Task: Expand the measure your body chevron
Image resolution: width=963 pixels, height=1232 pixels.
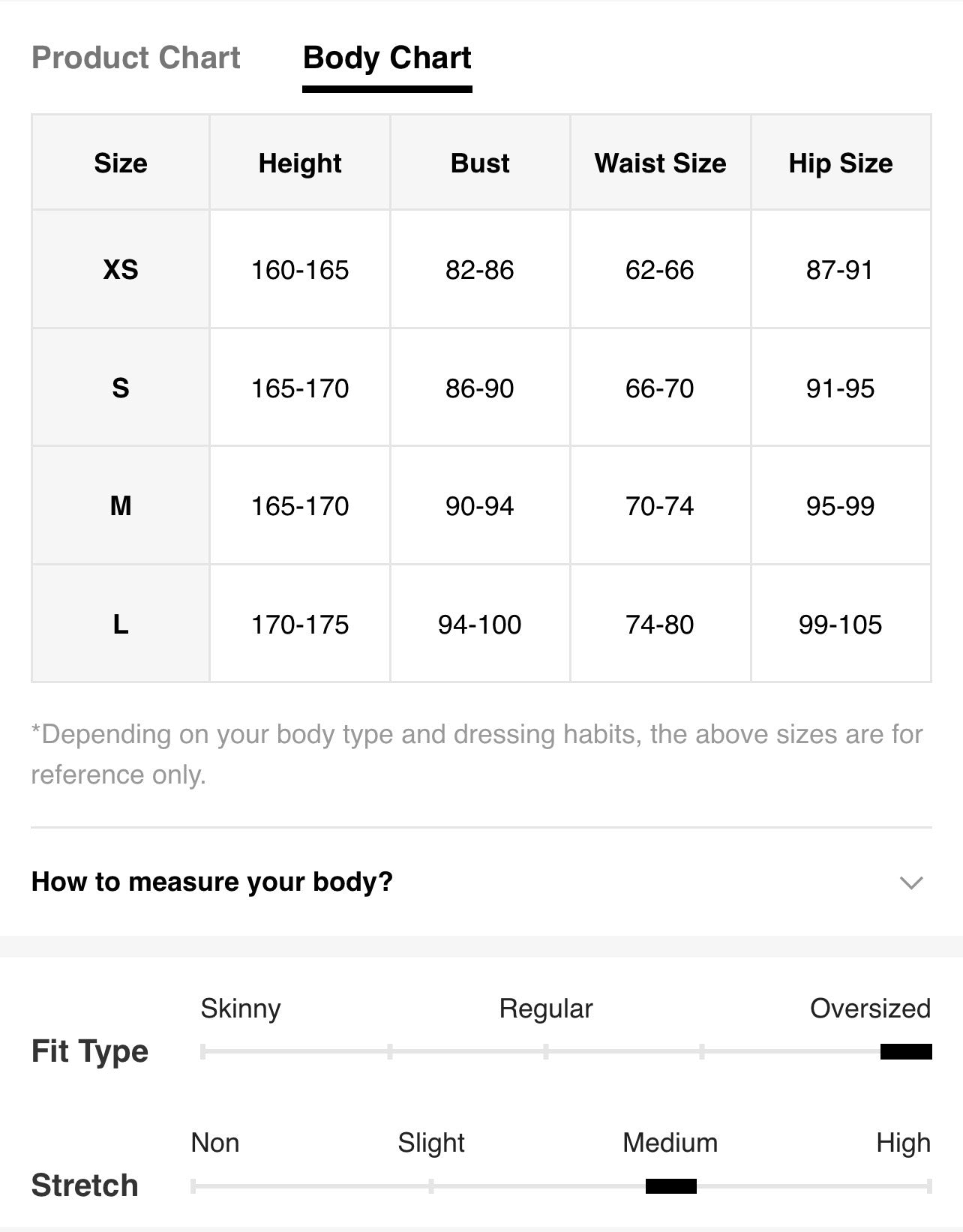Action: click(910, 883)
